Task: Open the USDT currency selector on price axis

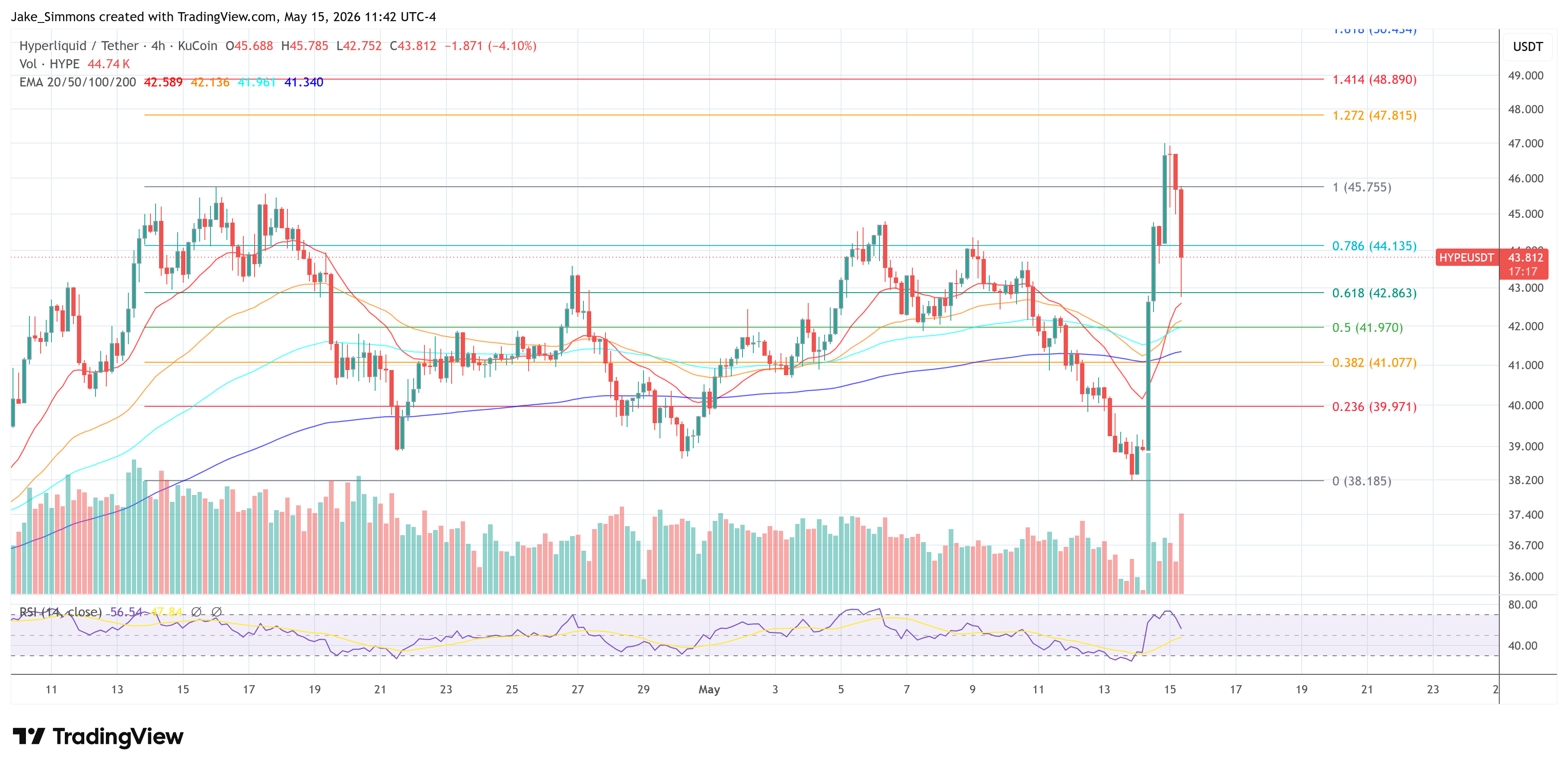Action: pos(1527,47)
